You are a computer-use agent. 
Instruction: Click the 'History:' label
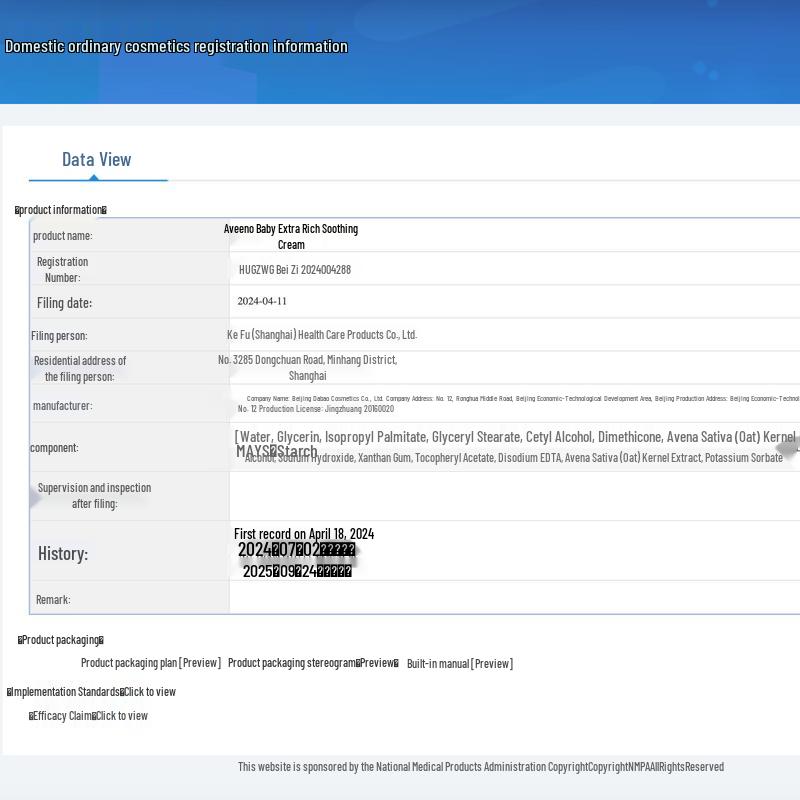point(63,554)
